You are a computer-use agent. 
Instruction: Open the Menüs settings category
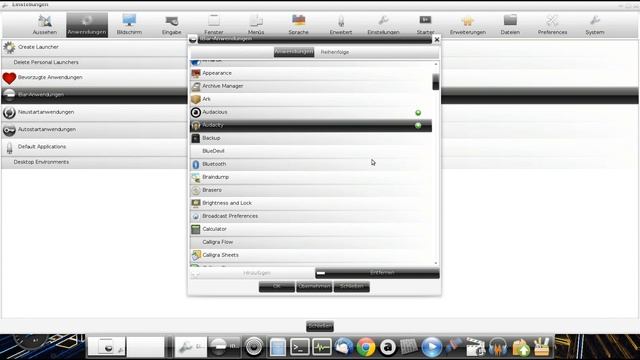(x=256, y=25)
